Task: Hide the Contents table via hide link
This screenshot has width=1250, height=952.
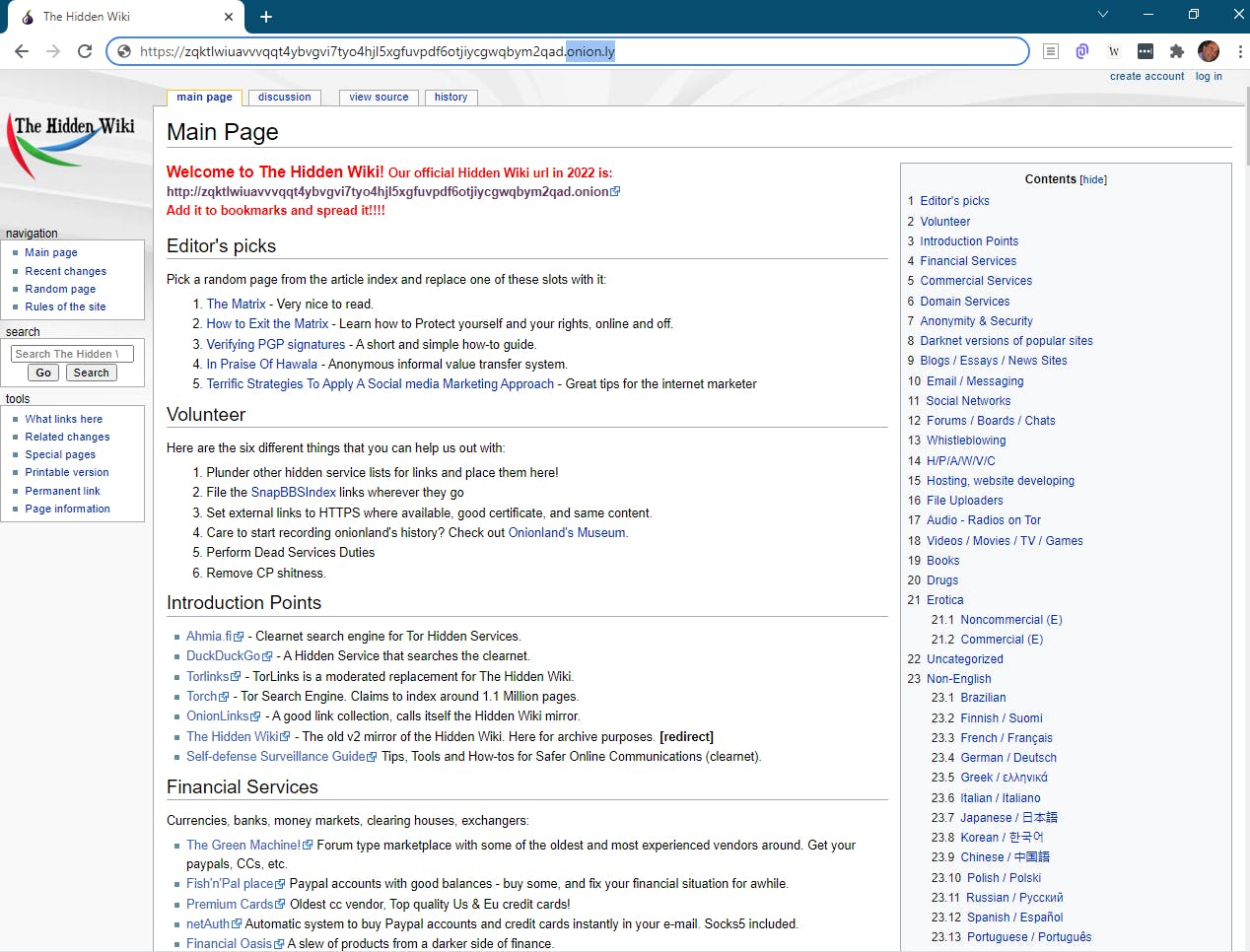Action: point(1093,180)
